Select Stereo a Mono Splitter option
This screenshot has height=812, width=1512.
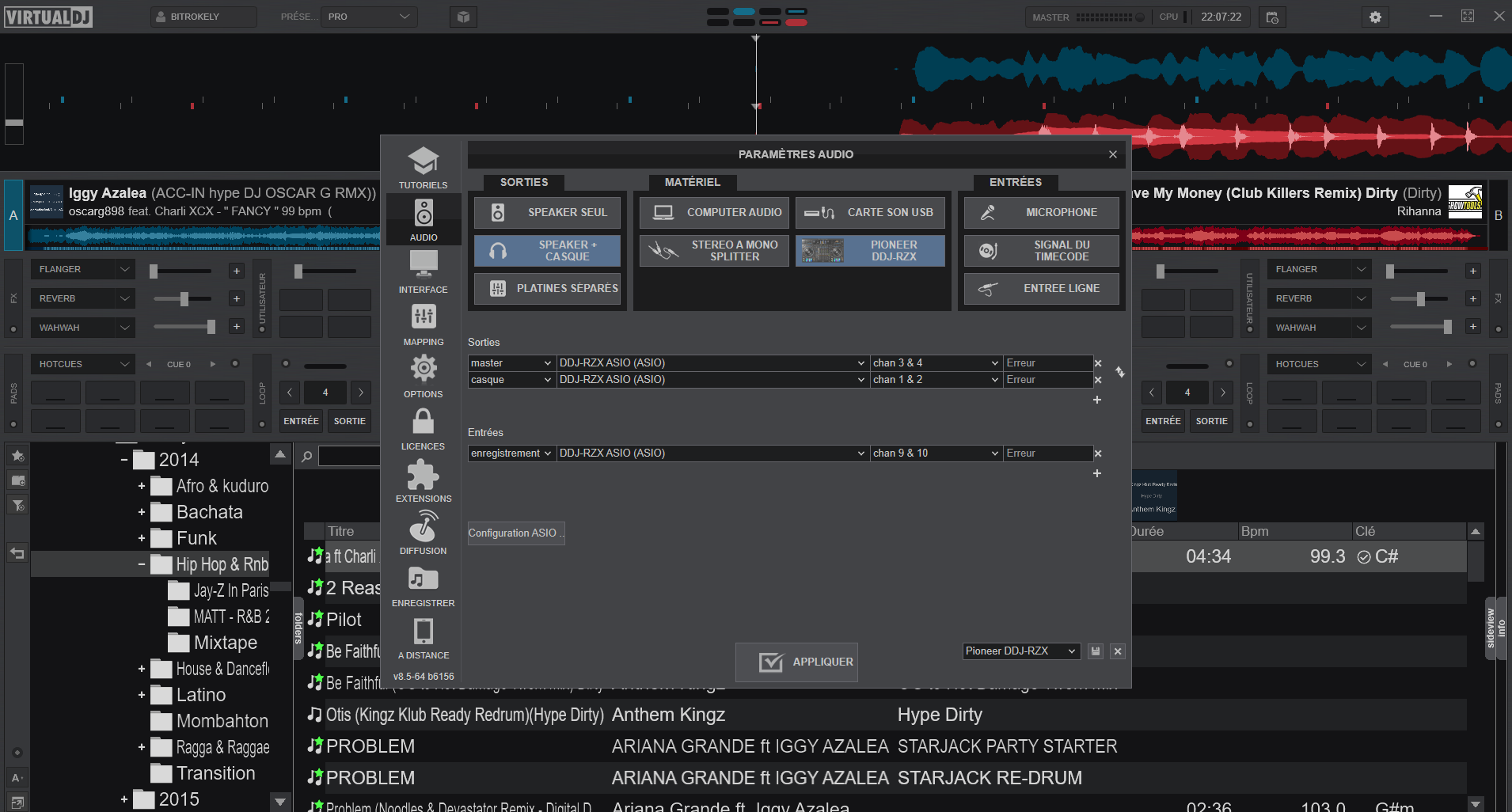(x=714, y=251)
